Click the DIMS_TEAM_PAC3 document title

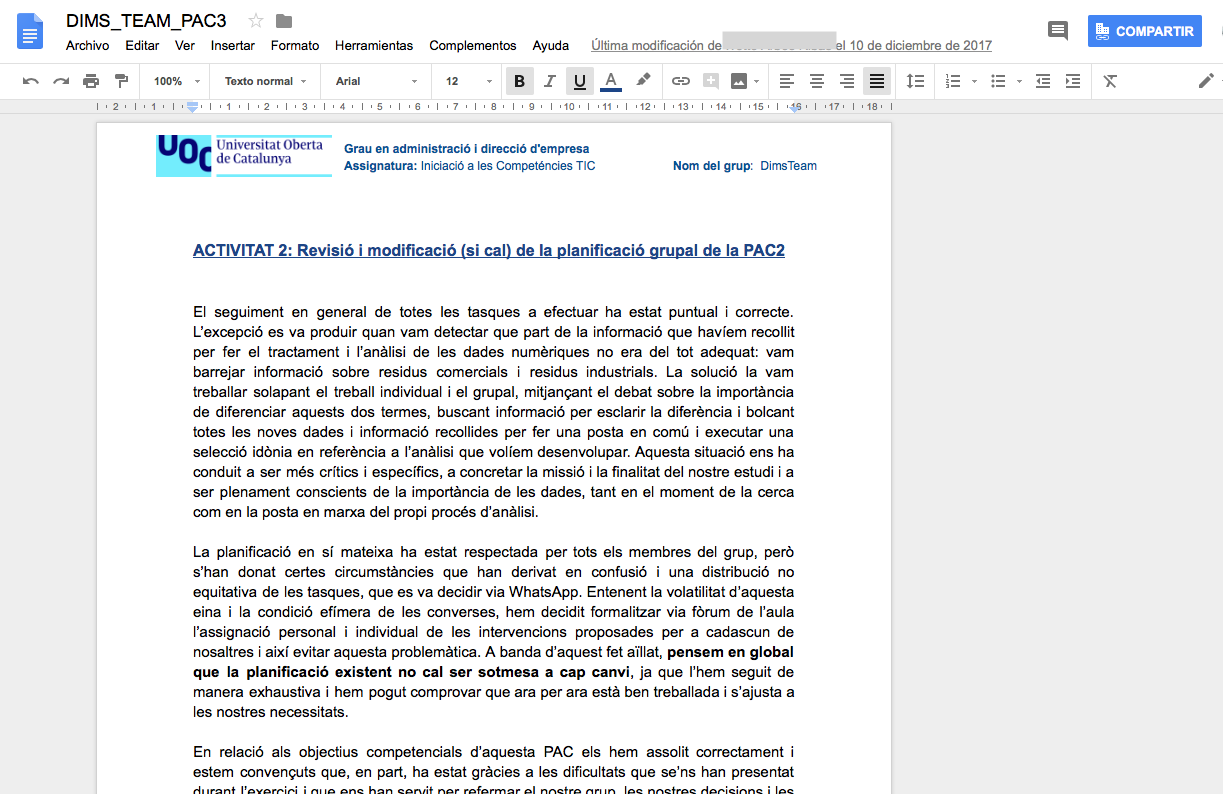pos(146,20)
